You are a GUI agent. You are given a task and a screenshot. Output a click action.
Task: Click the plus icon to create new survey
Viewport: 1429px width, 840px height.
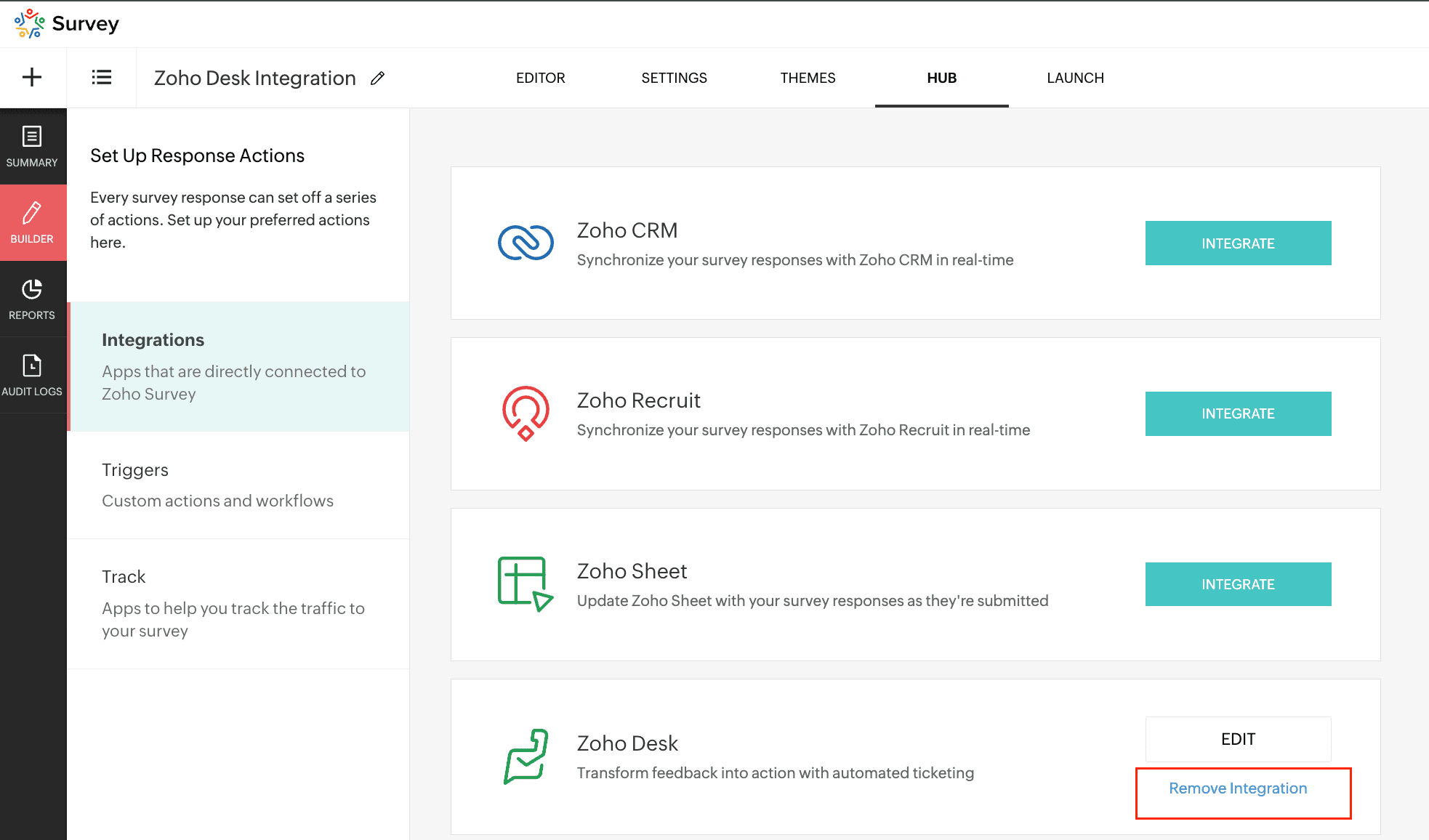pos(32,77)
